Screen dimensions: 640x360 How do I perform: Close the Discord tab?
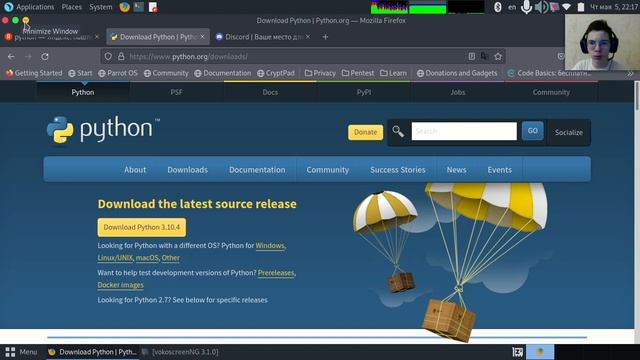[x=308, y=37]
